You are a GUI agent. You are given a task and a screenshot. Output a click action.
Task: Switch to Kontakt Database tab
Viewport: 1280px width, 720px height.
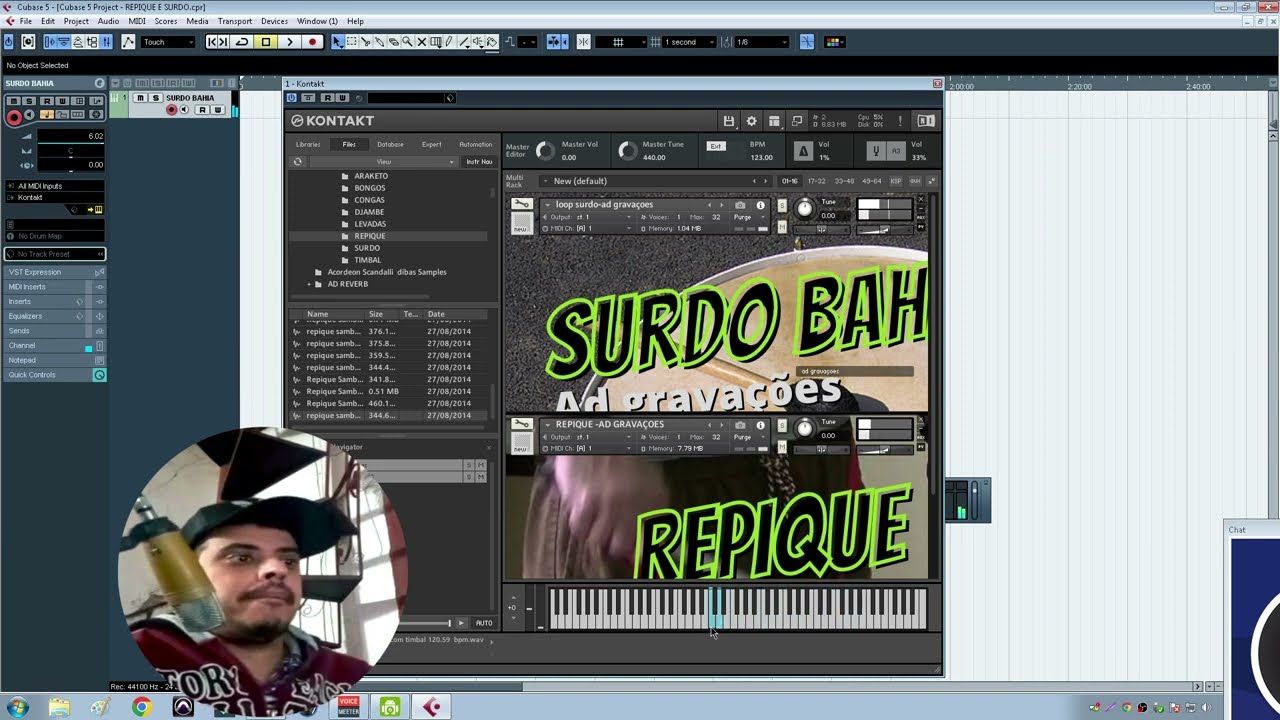pos(390,144)
